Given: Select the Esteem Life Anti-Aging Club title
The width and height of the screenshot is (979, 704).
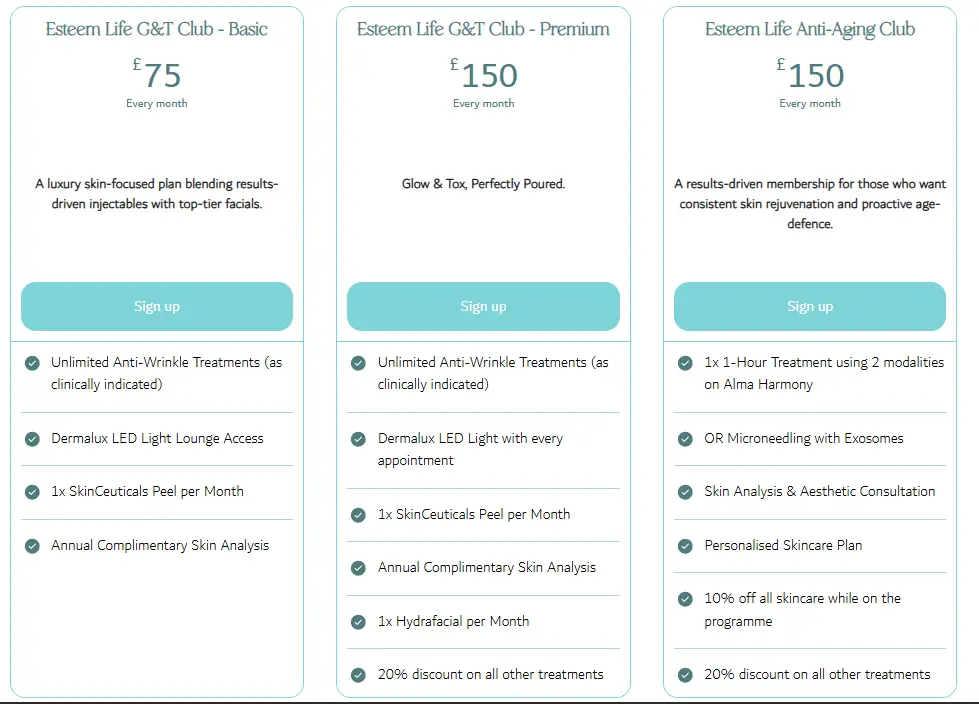Looking at the screenshot, I should 809,29.
